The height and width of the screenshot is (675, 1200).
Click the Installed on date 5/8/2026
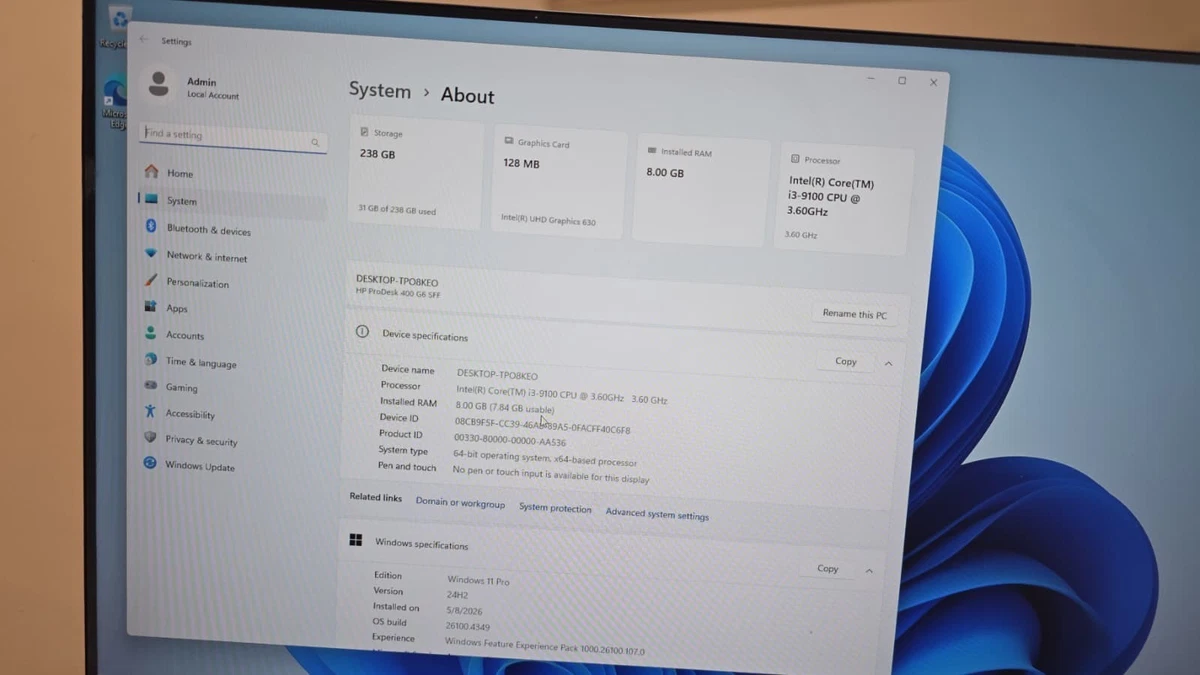pos(462,611)
